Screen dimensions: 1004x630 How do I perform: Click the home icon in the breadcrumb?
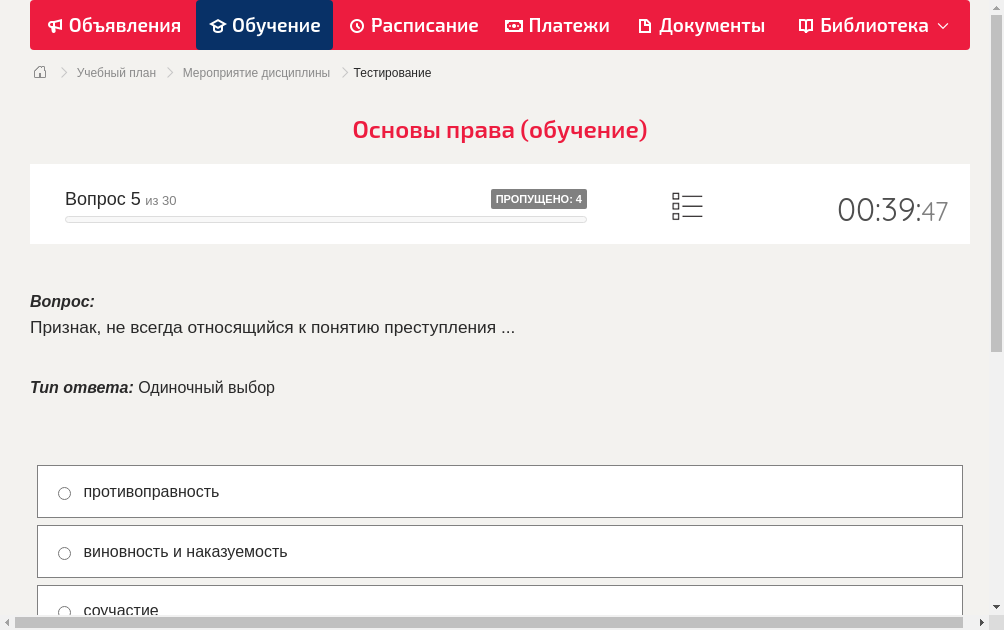(x=39, y=72)
